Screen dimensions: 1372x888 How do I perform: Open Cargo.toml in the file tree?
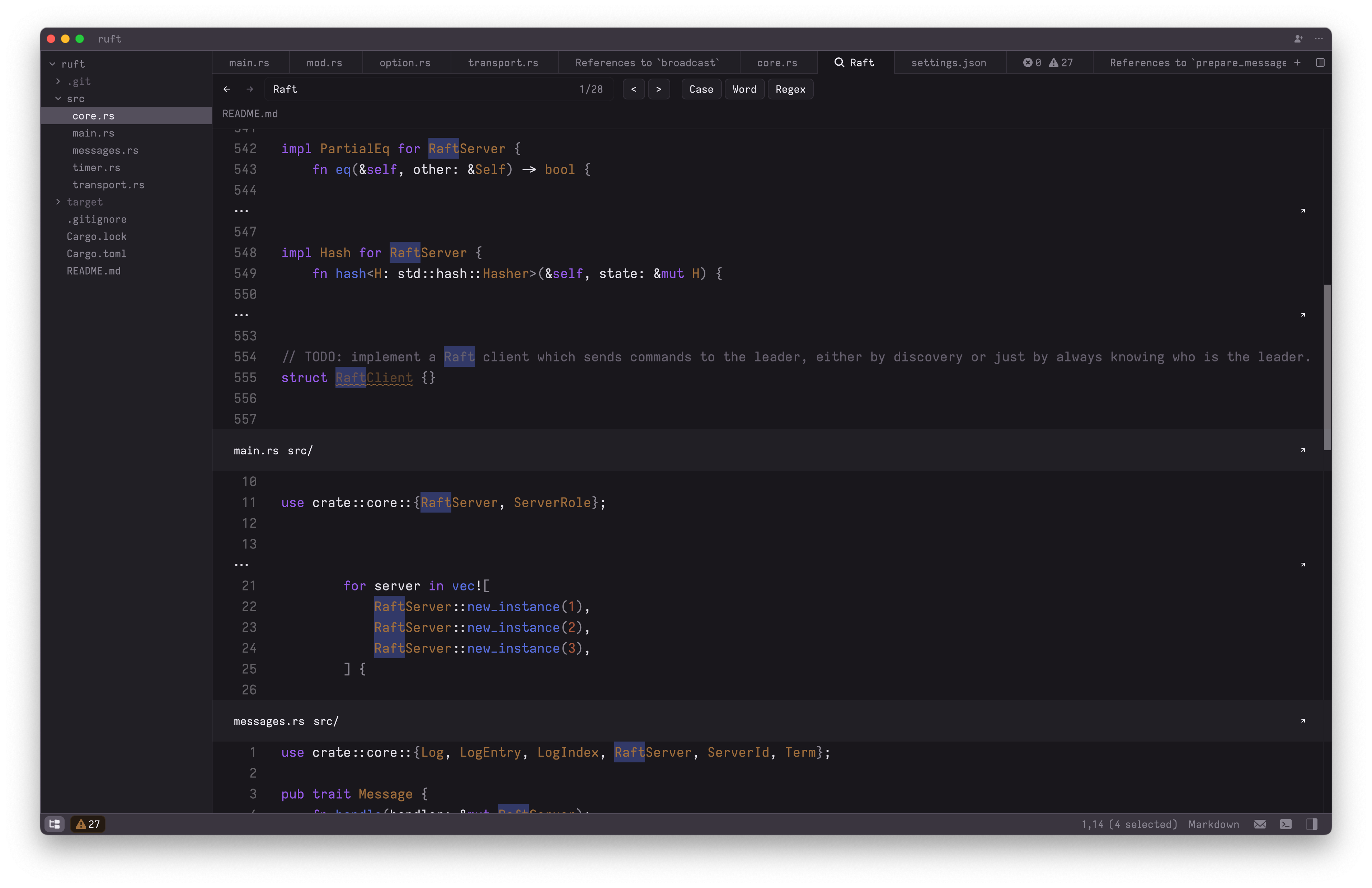(126, 254)
